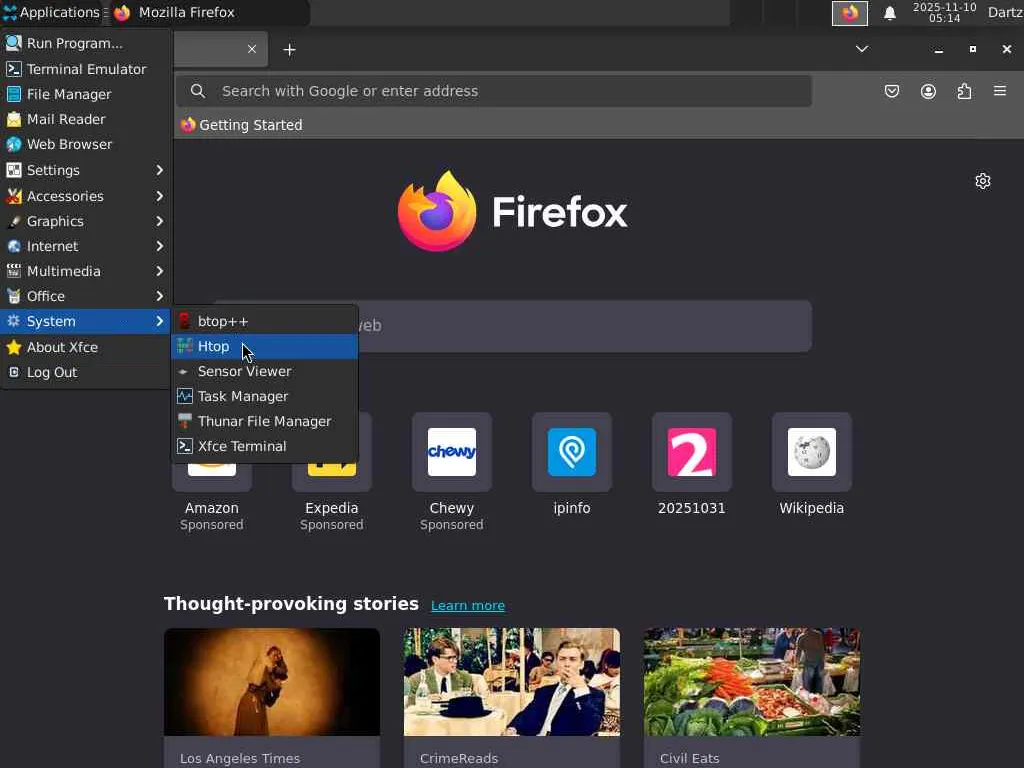Focus the address bar search field
The image size is (1024, 768).
pyautogui.click(x=493, y=91)
